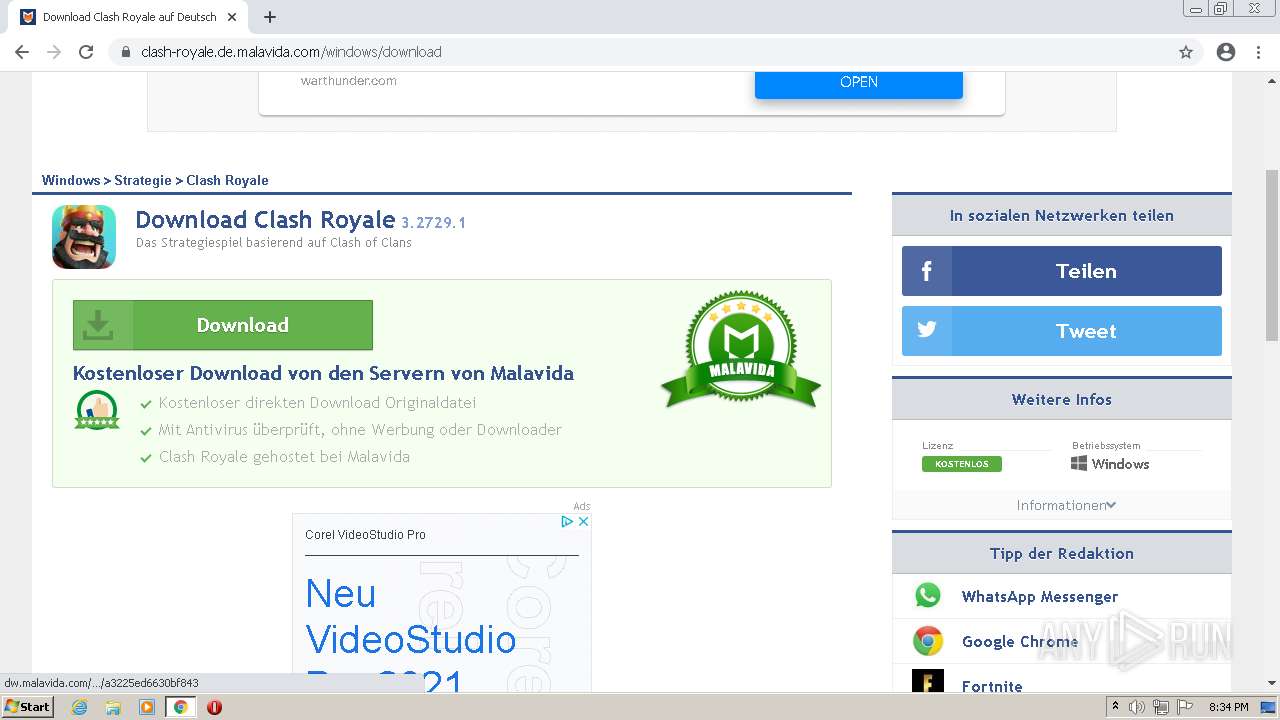This screenshot has height=720, width=1280.
Task: Bookmark this page with the star icon
Action: (x=1186, y=52)
